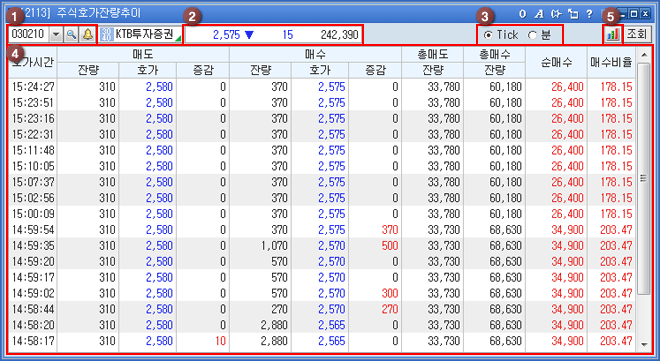660x361 pixels.
Task: Click 잔량 sub-header under 매도
Action: 88,70
